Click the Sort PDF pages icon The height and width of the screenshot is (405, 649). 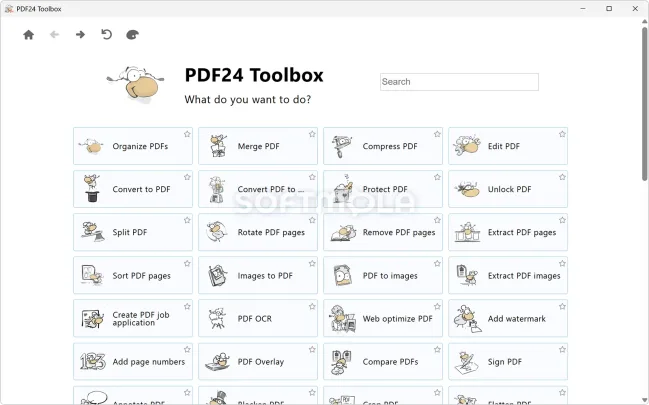pos(92,275)
